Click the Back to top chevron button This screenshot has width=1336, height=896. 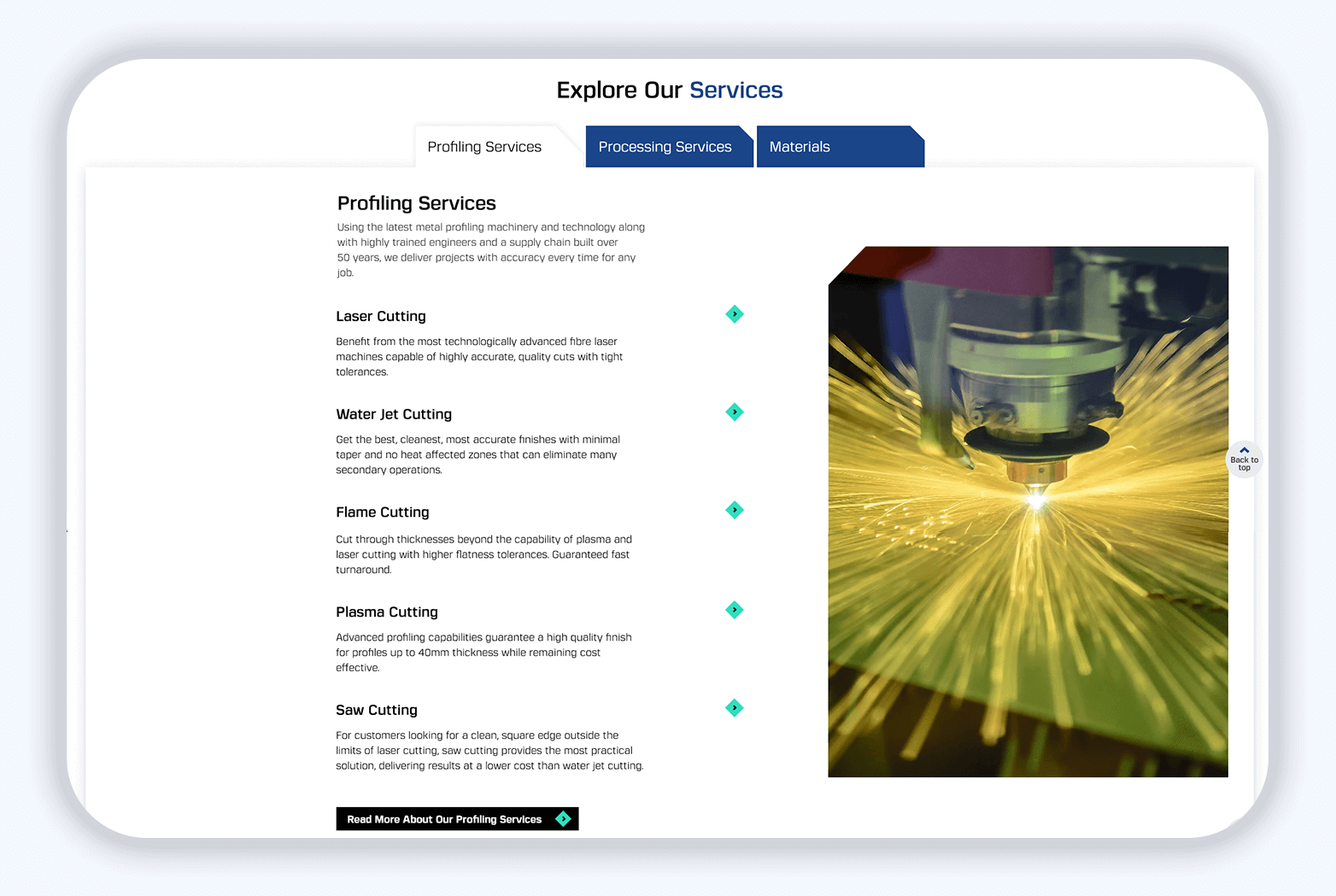pos(1244,460)
